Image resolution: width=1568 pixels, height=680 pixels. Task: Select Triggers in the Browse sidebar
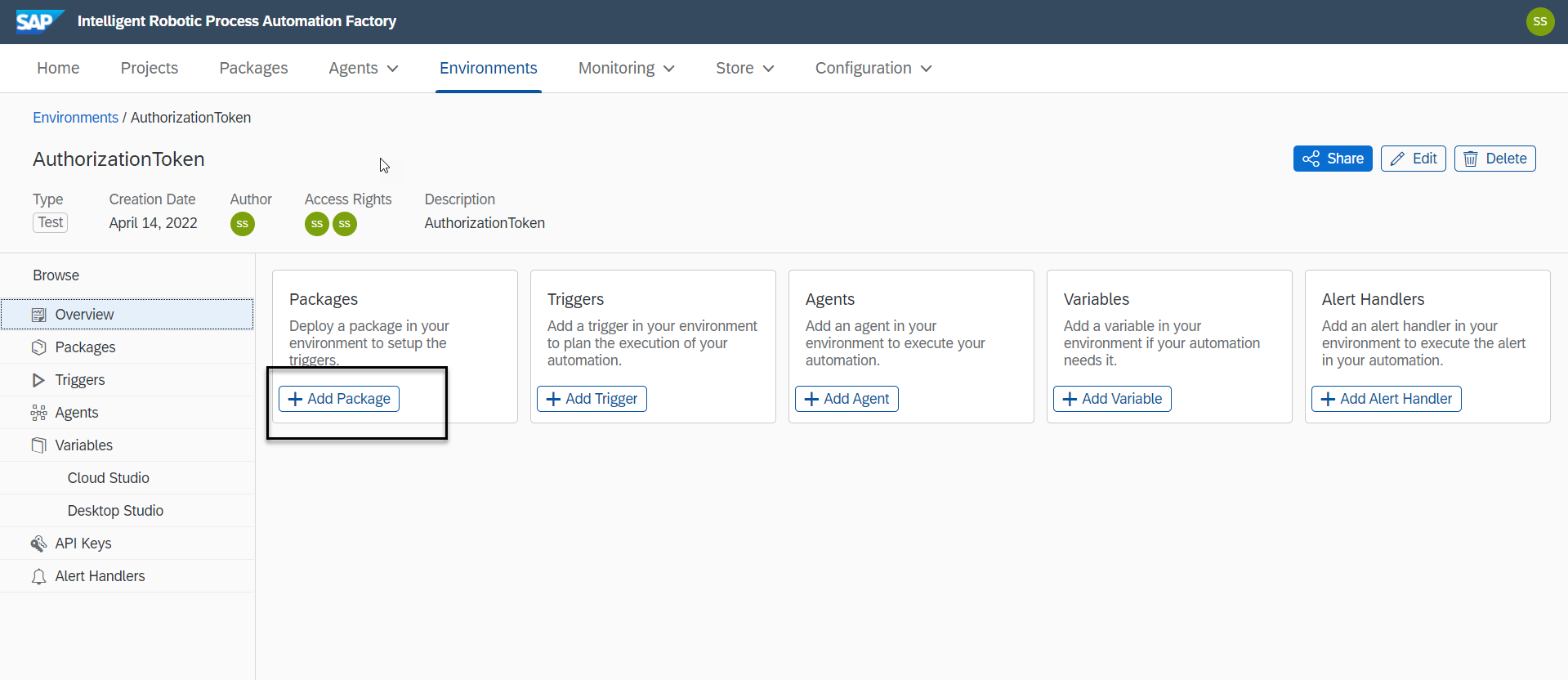[x=127, y=380]
